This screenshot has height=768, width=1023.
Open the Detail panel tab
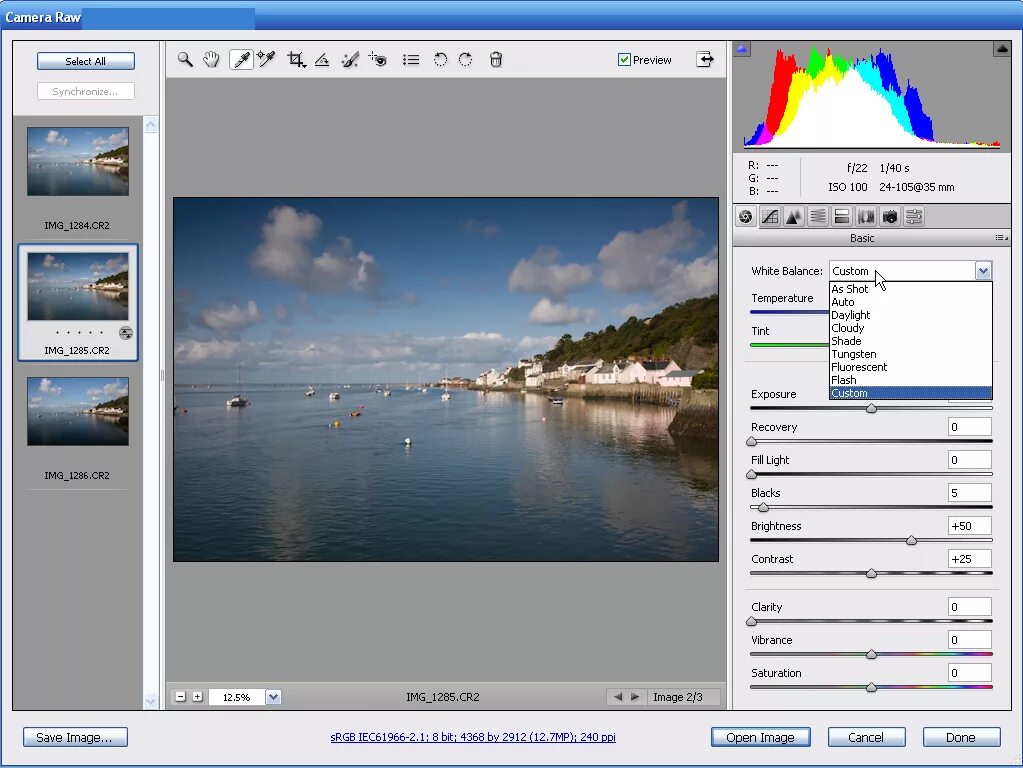[x=794, y=217]
